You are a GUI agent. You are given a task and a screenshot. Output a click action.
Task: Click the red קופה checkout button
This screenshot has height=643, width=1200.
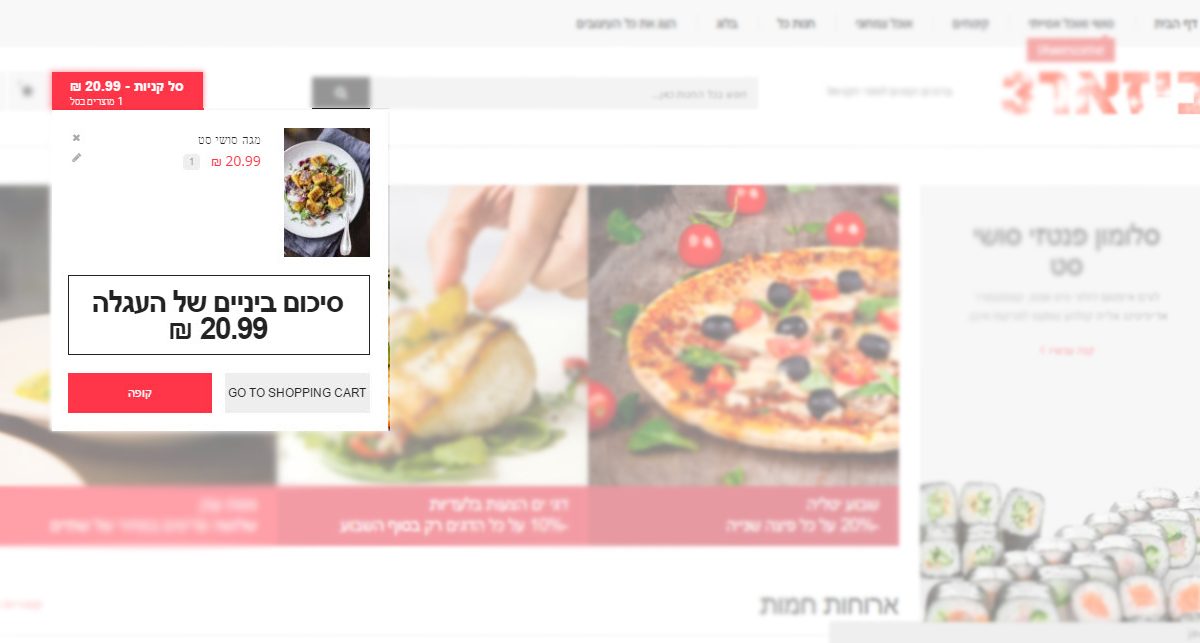[x=140, y=393]
